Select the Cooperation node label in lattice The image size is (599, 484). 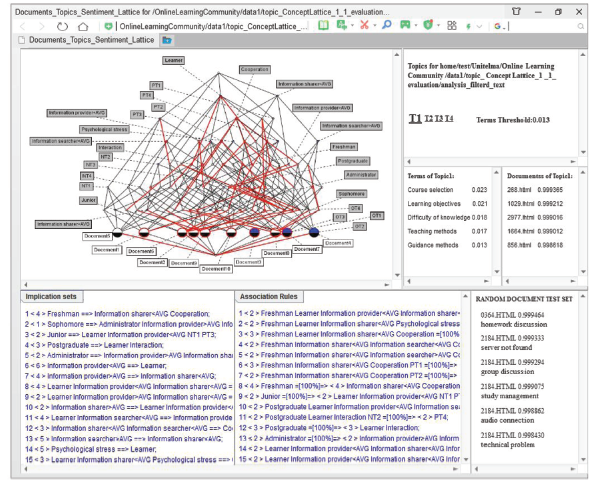255,70
